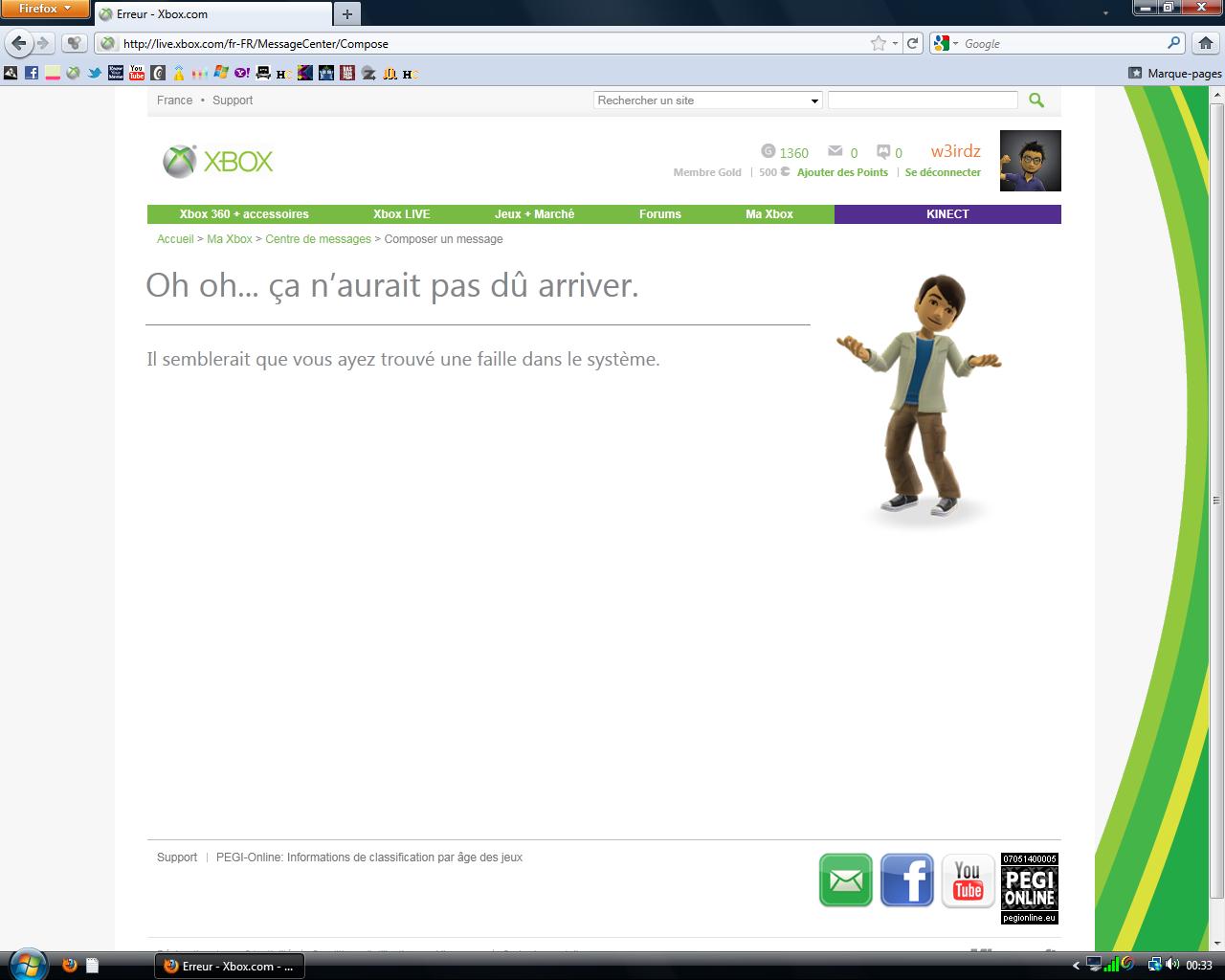The height and width of the screenshot is (980, 1225).
Task: Click the PEGI-Online classification info link
Action: tap(369, 857)
